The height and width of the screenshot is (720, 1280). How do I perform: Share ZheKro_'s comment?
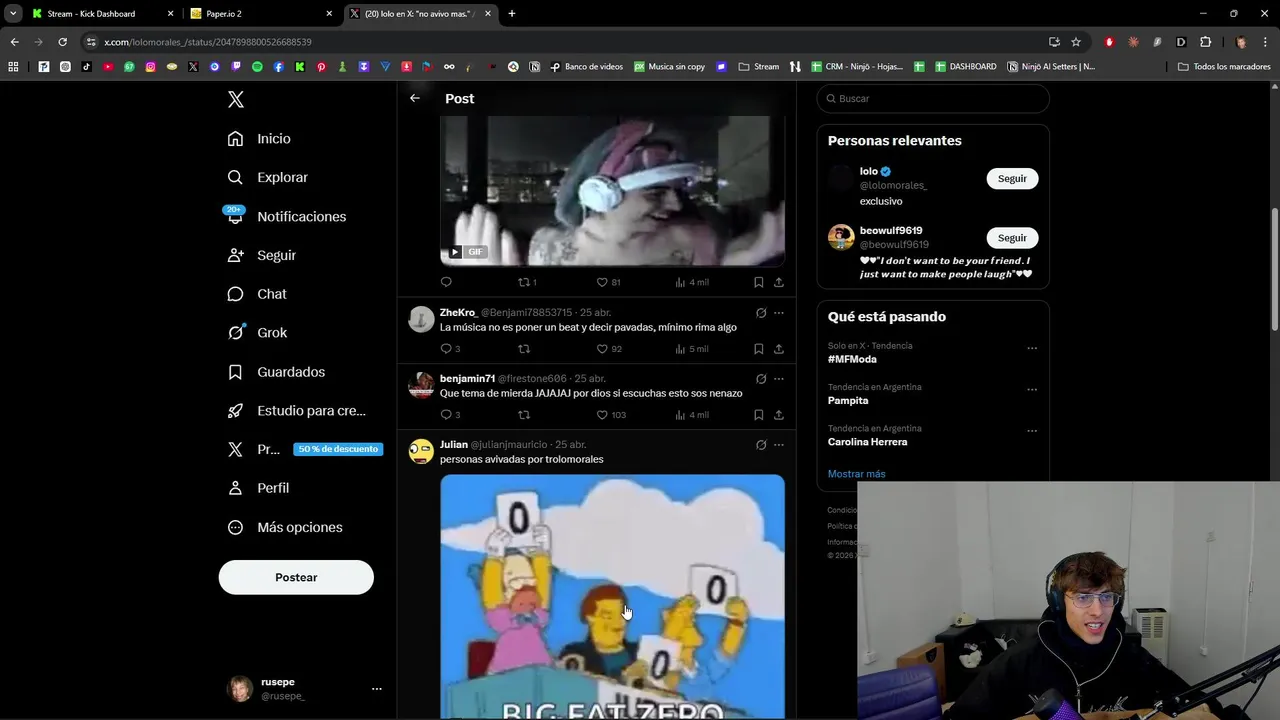coord(778,349)
